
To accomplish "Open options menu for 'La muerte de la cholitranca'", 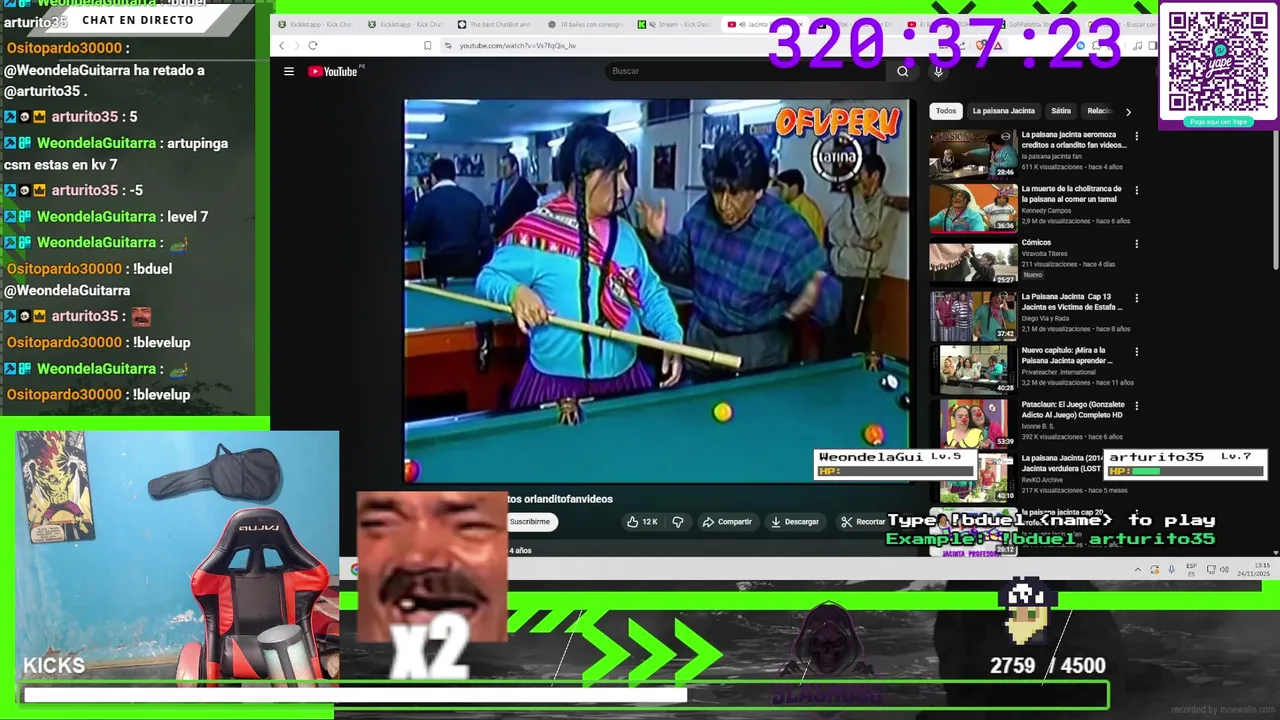I will (1136, 190).
